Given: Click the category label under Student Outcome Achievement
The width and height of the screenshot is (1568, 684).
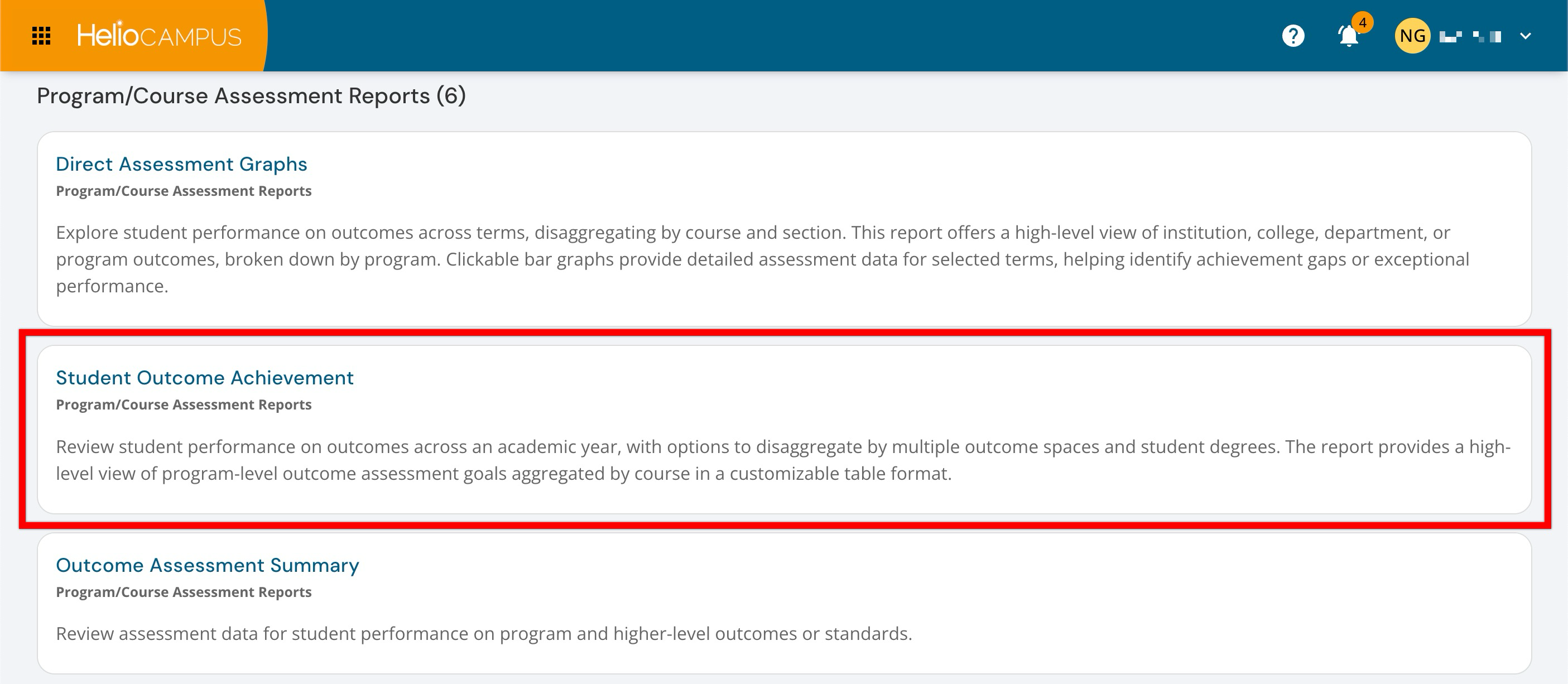Looking at the screenshot, I should [184, 404].
